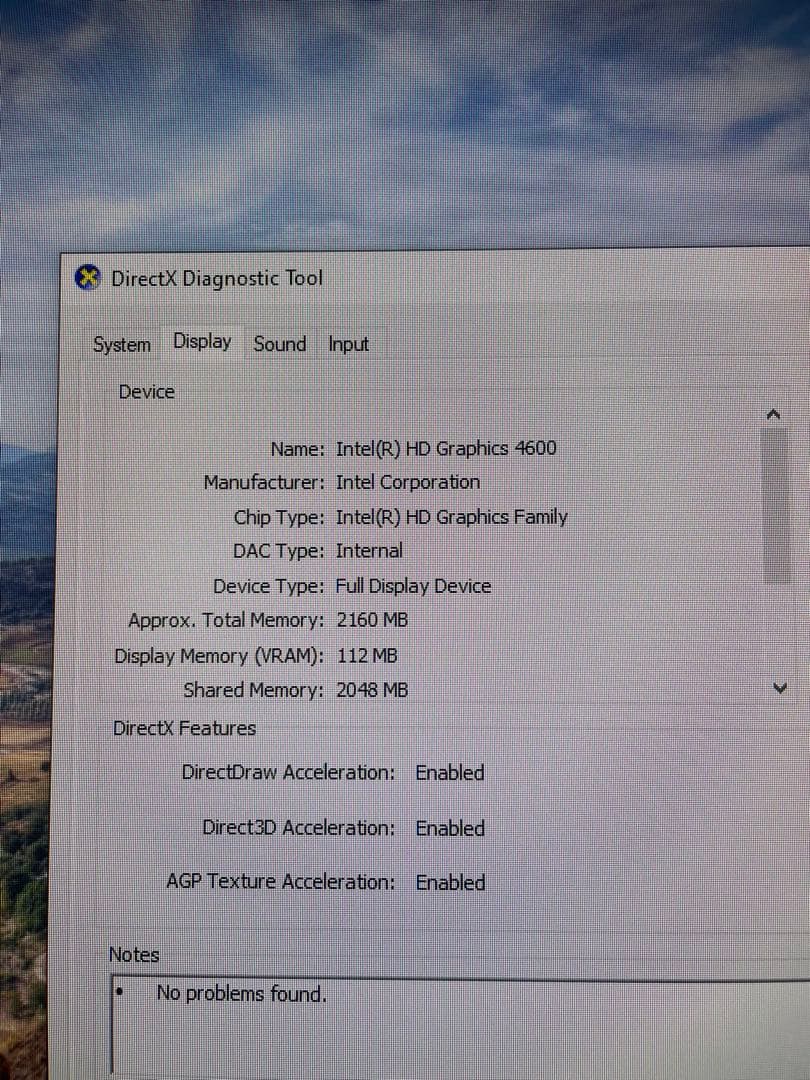Click Direct3D Acceleration Enabled status
The width and height of the screenshot is (810, 1080).
pyautogui.click(x=450, y=828)
